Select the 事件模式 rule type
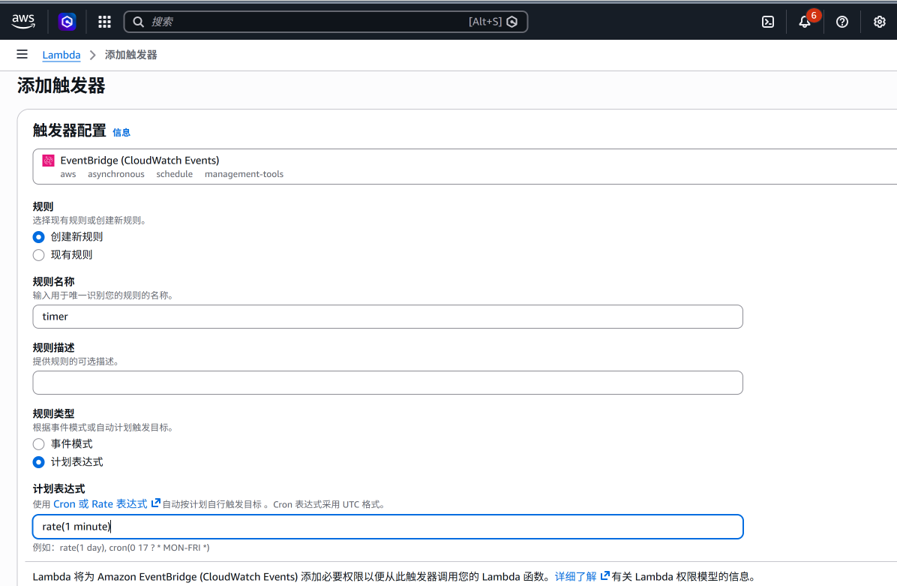Viewport: 897px width, 586px height. coord(38,444)
